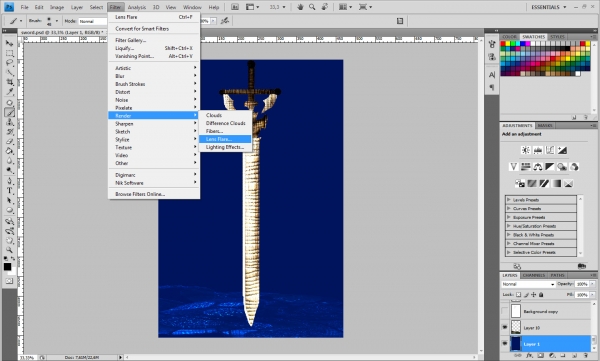Show the Background copy layer
The width and height of the screenshot is (600, 361).
[x=505, y=311]
